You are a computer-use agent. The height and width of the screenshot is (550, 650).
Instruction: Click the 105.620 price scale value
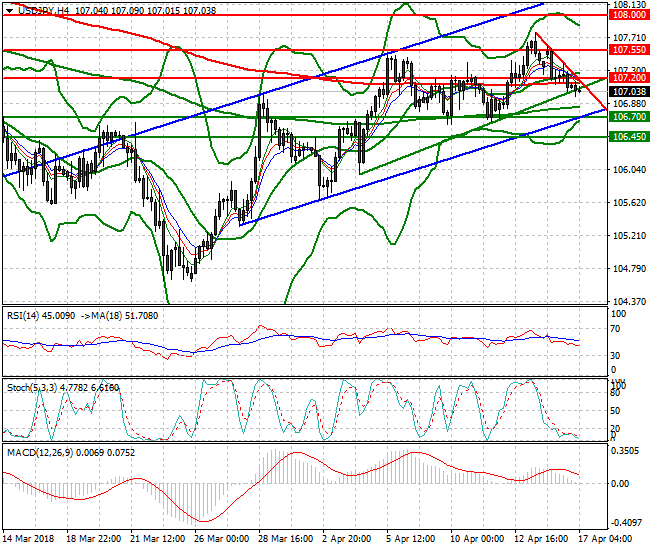coord(629,203)
